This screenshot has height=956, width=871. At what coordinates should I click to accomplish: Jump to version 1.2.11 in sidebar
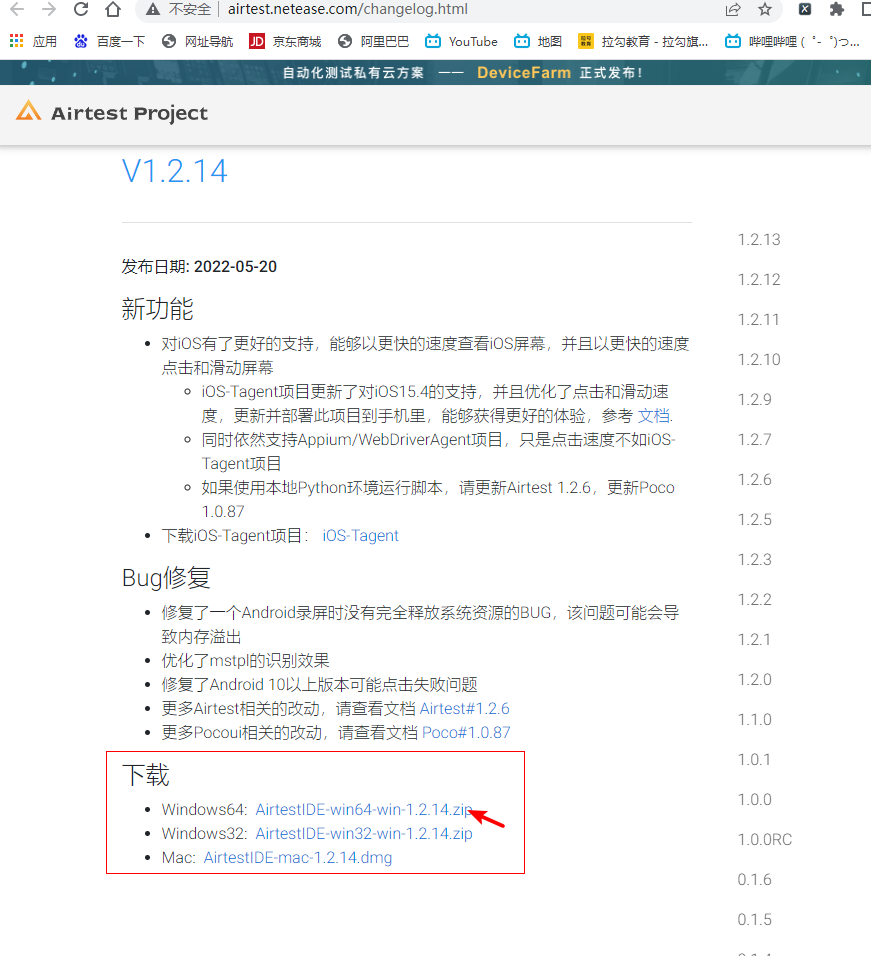[758, 319]
